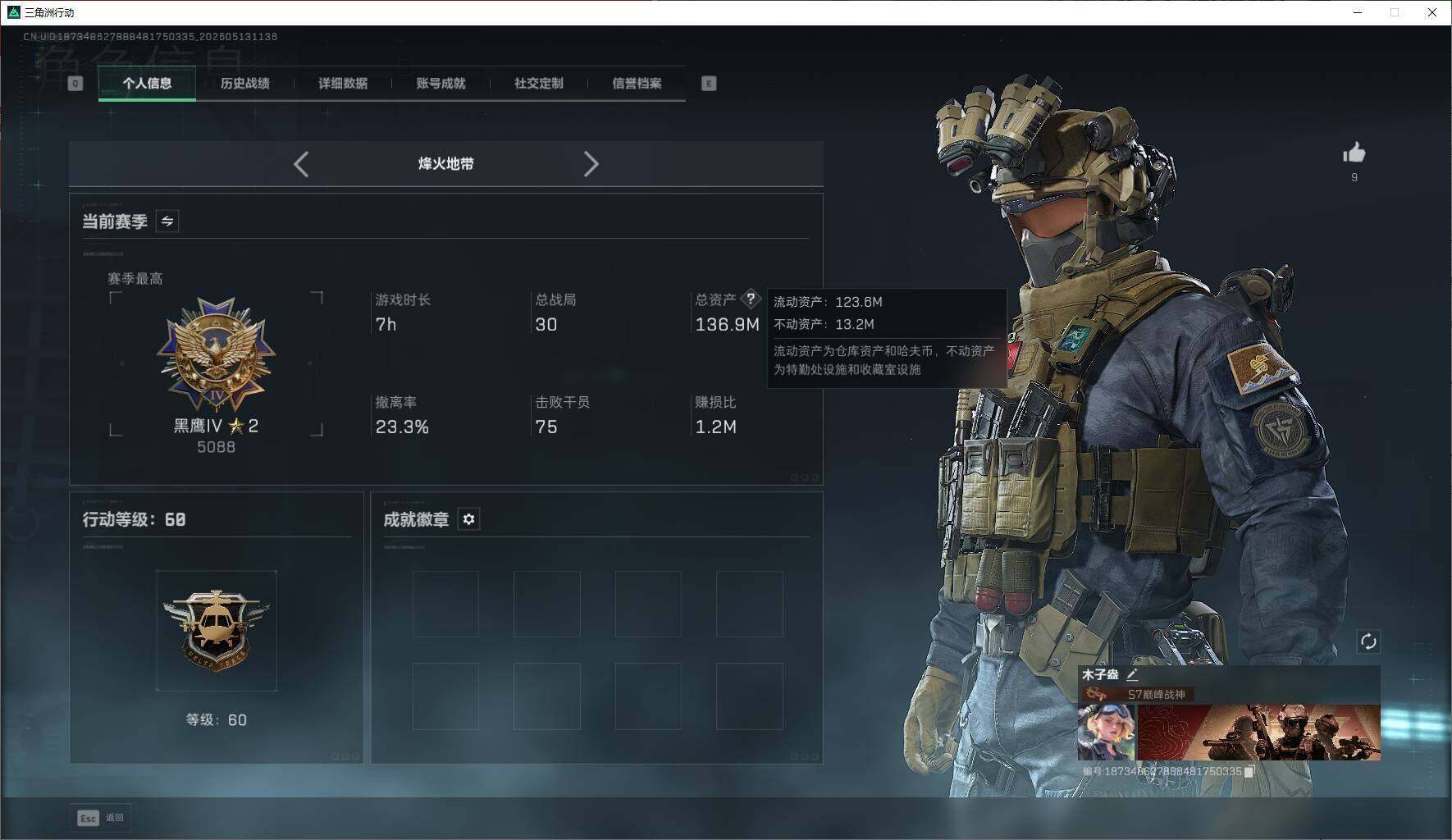Click the Q key previous-tab icon
The image size is (1452, 840).
(75, 84)
